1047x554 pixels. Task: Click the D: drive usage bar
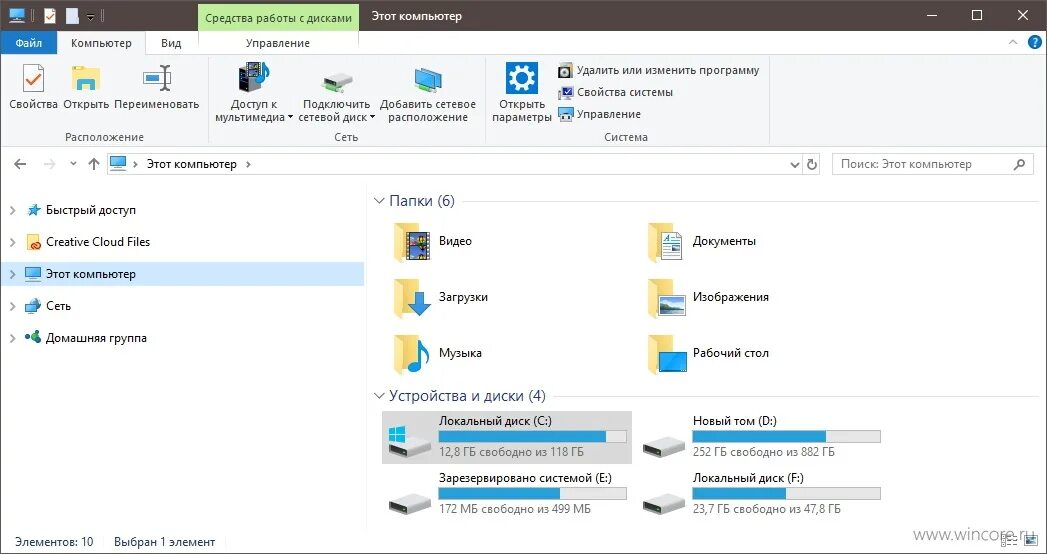tap(787, 437)
